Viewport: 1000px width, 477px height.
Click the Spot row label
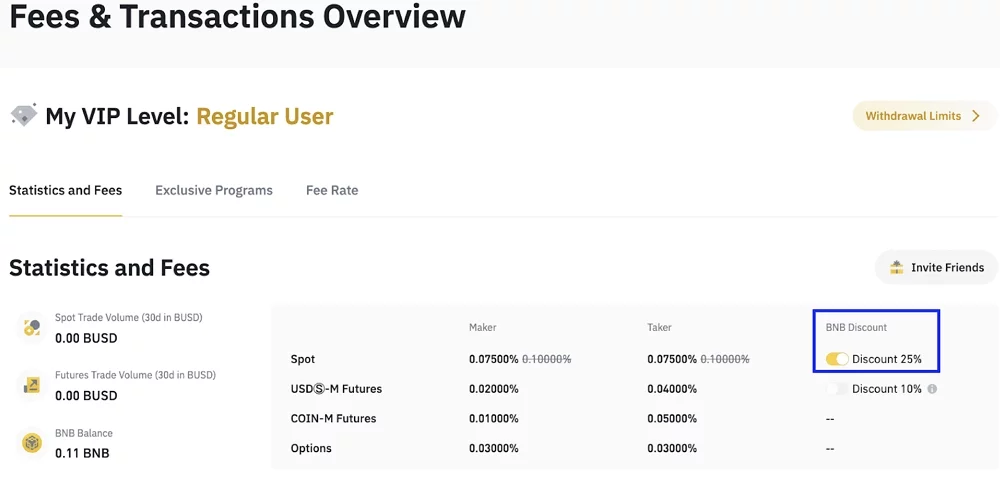tap(303, 359)
